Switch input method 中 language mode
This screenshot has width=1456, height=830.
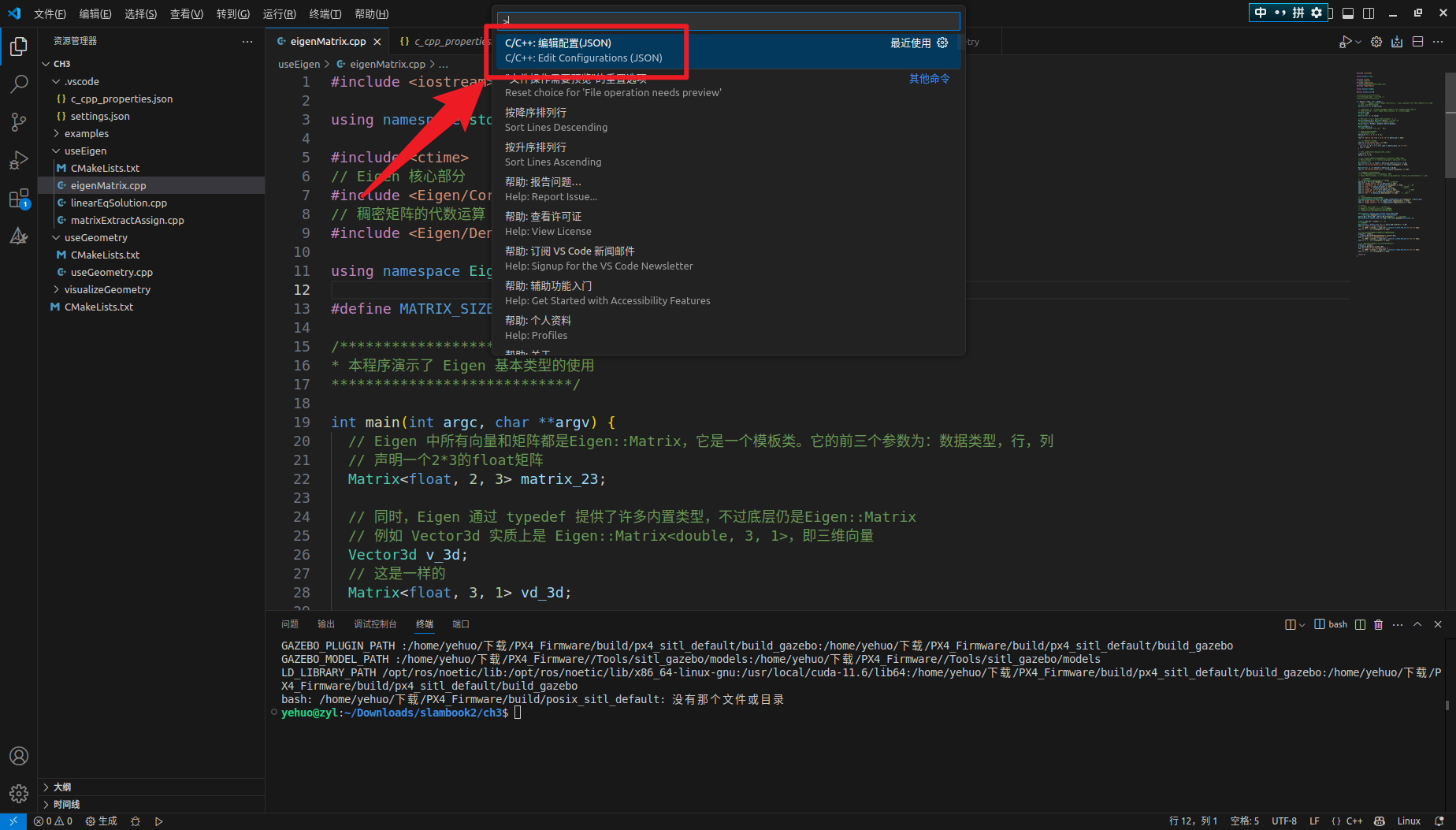point(1261,13)
